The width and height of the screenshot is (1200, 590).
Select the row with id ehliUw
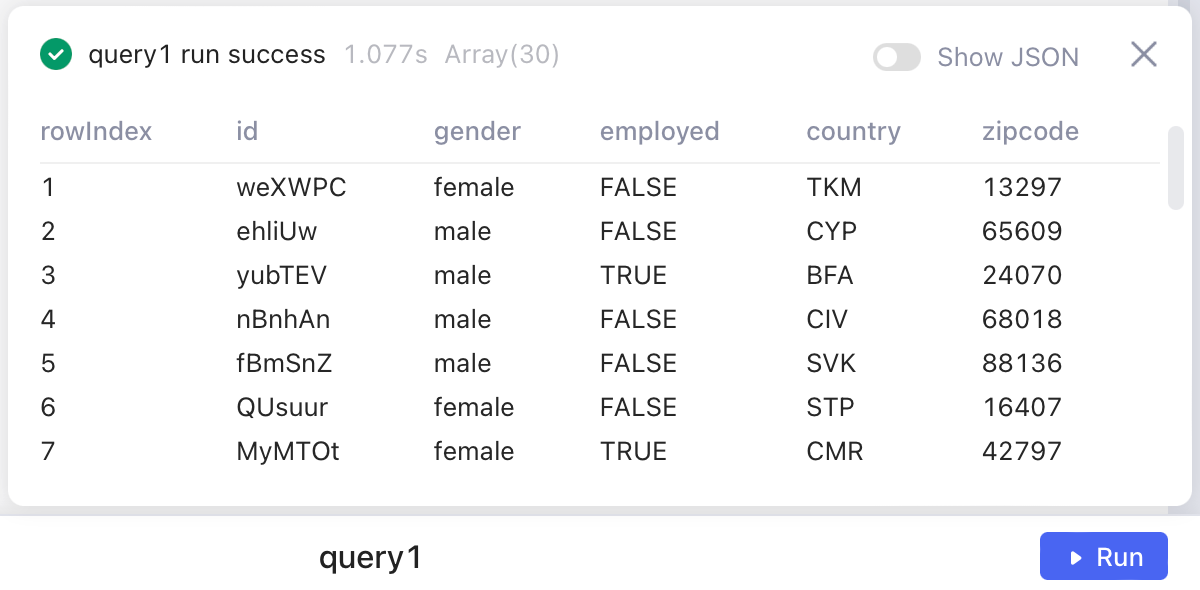[276, 231]
